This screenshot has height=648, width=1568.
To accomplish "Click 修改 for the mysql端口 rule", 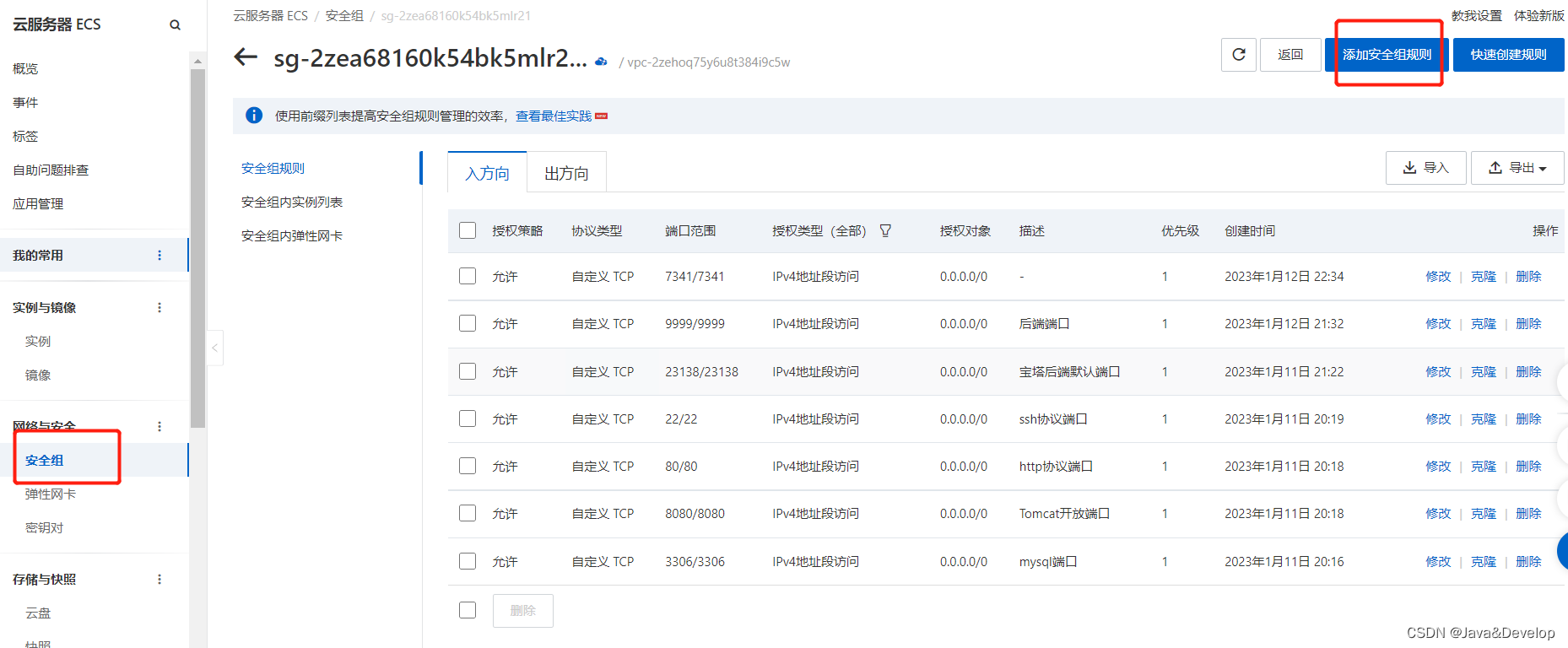I will click(1438, 561).
